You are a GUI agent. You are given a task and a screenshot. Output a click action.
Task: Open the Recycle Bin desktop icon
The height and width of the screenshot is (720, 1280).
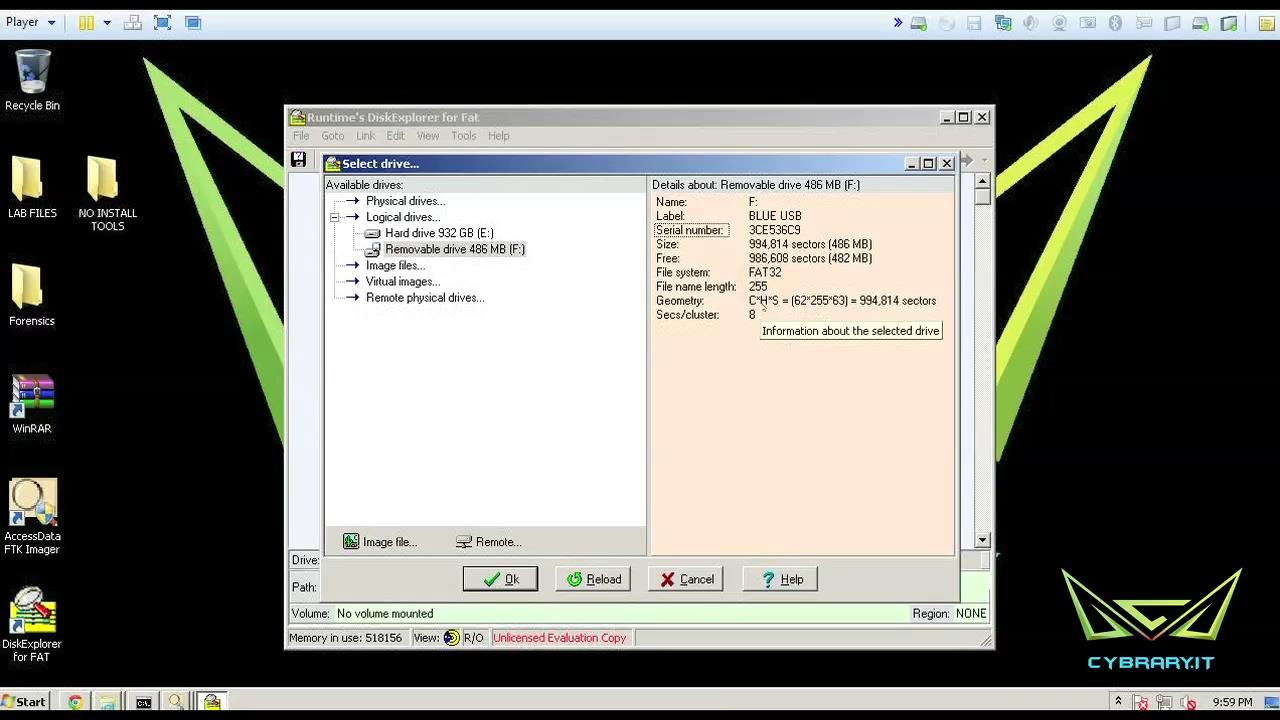(x=32, y=80)
